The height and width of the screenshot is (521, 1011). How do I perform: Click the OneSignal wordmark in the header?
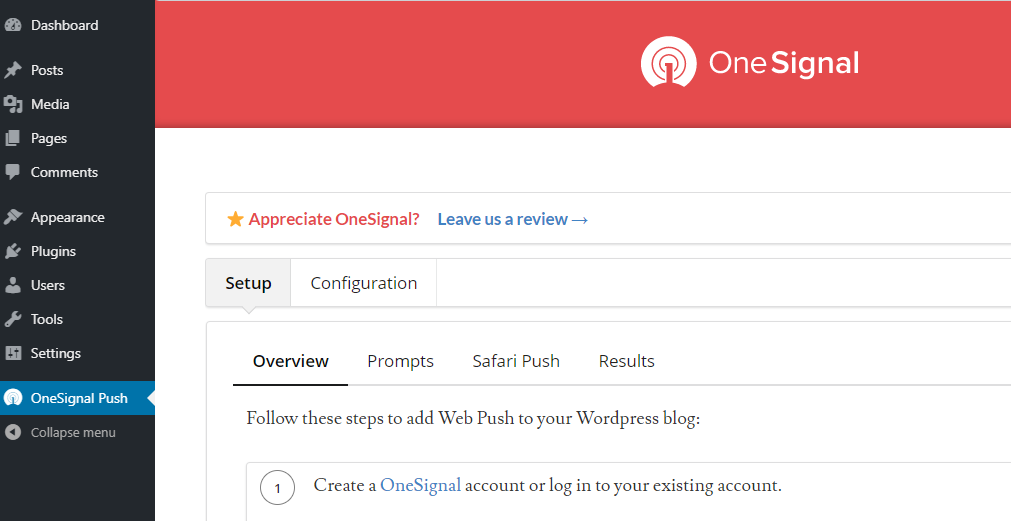coord(784,63)
